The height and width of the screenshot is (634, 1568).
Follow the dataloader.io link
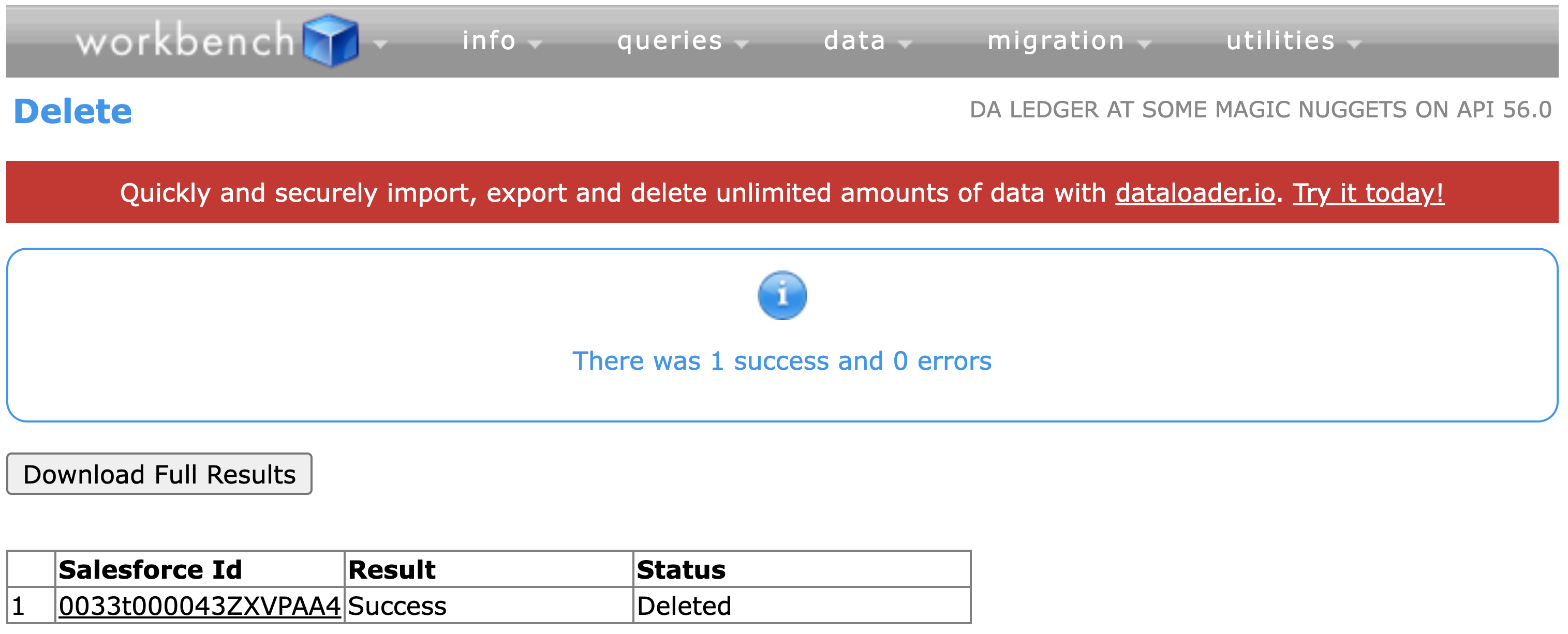(1195, 193)
